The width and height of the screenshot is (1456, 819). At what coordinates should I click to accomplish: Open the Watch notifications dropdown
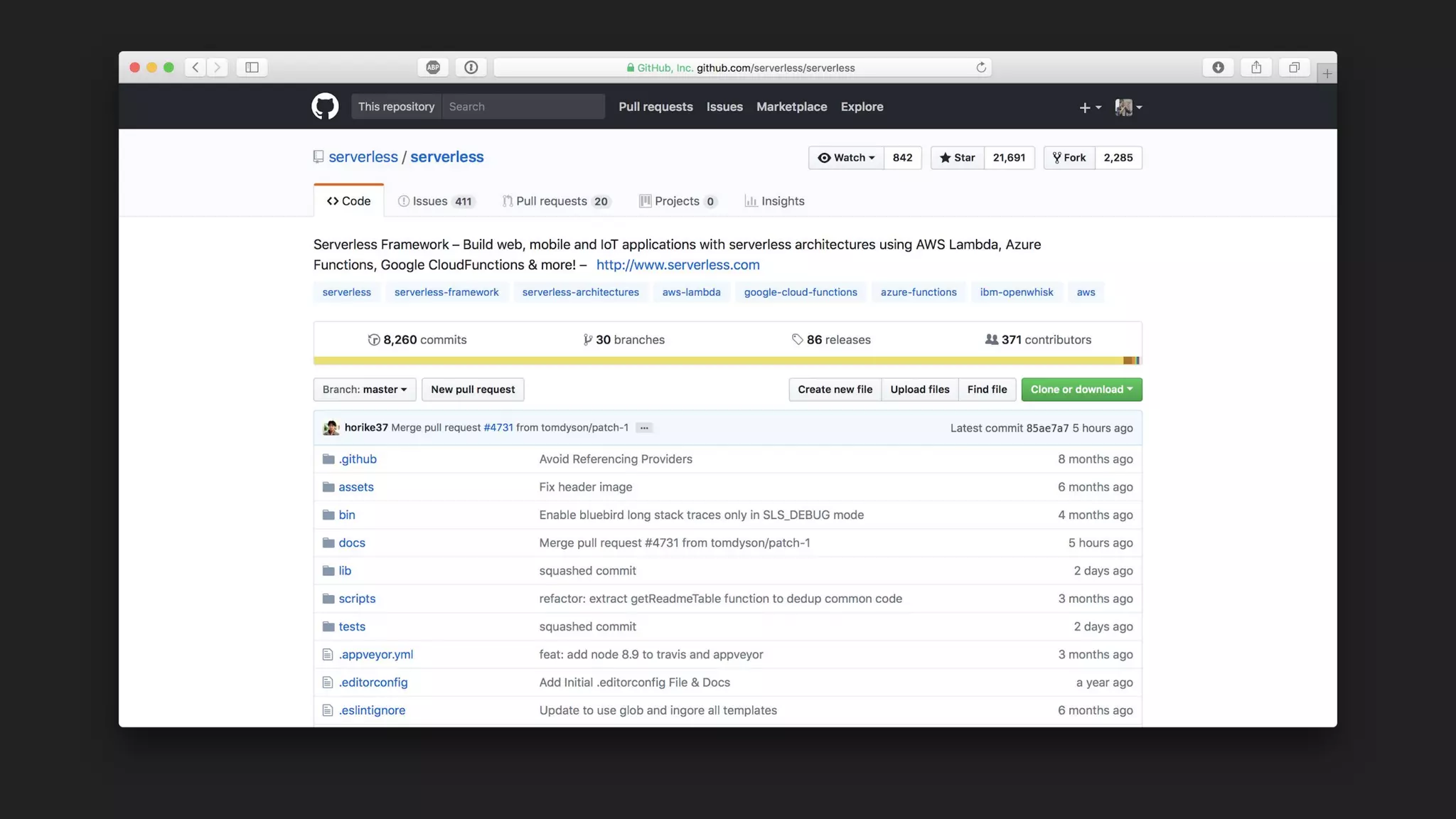pyautogui.click(x=846, y=158)
